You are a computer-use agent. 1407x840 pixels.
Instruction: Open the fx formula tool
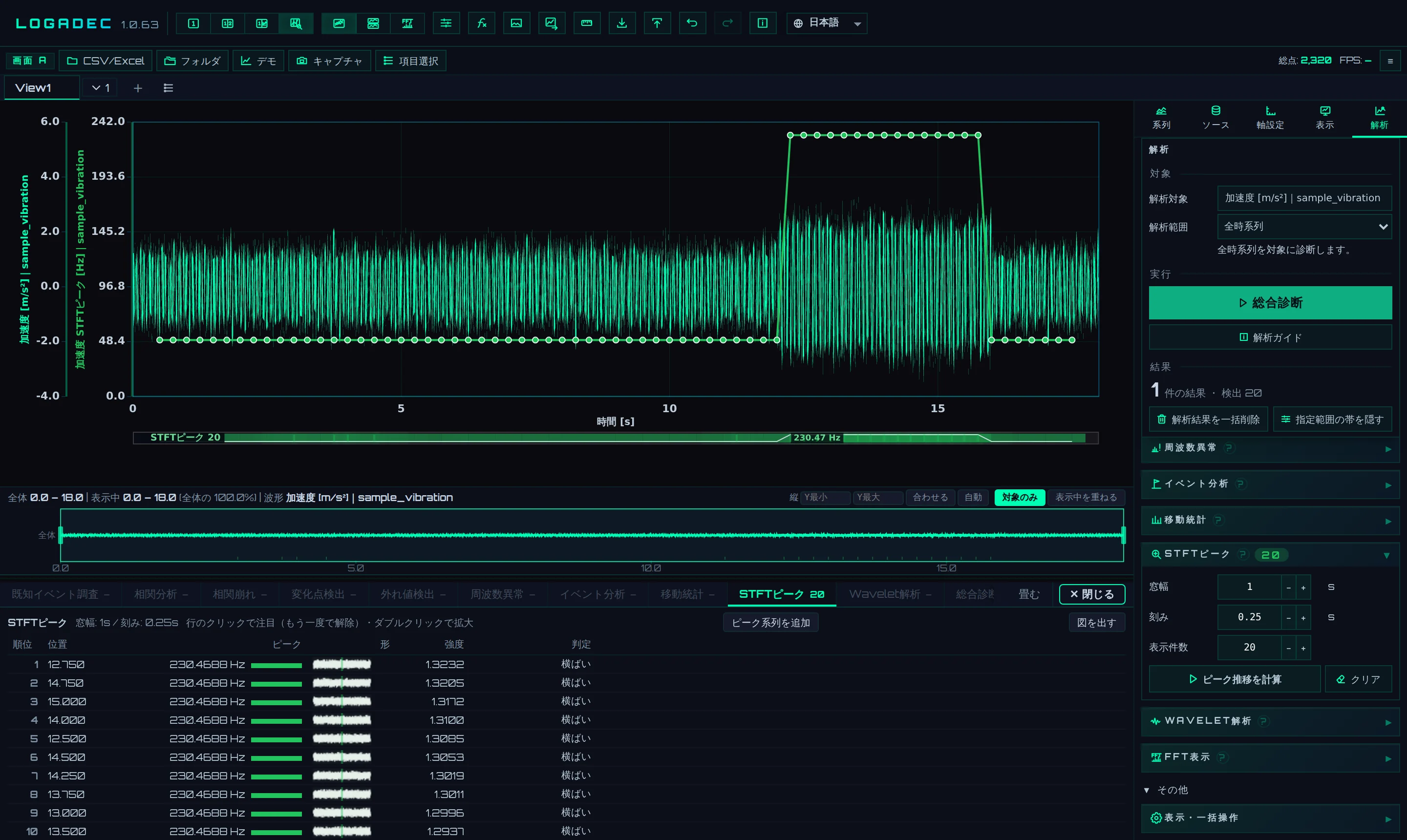pos(482,23)
